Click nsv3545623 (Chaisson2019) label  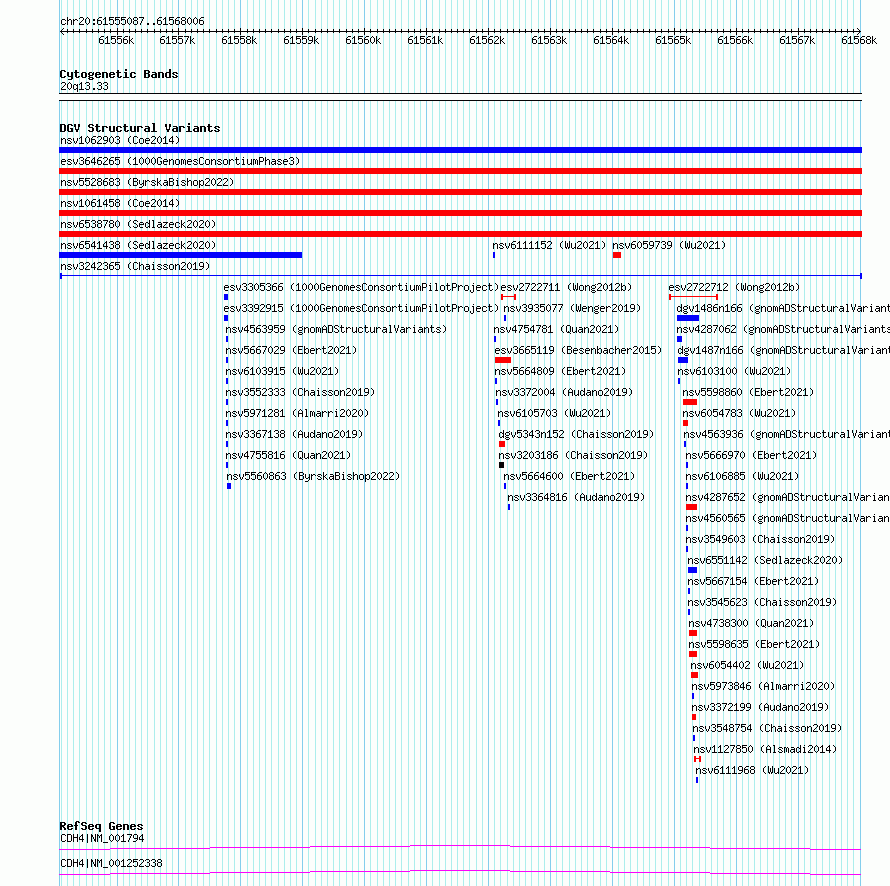(762, 602)
